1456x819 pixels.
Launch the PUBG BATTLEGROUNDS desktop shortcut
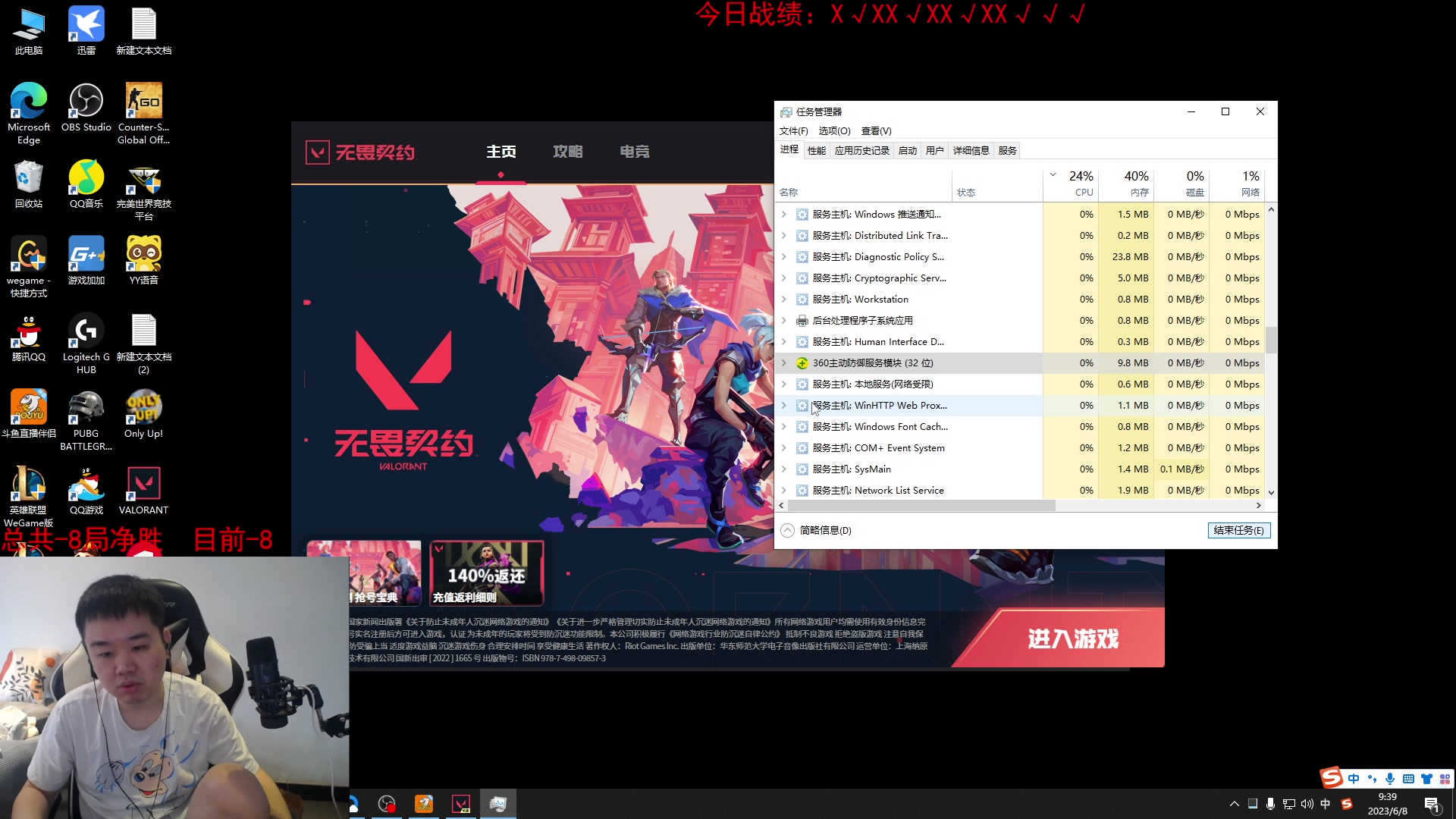(86, 420)
